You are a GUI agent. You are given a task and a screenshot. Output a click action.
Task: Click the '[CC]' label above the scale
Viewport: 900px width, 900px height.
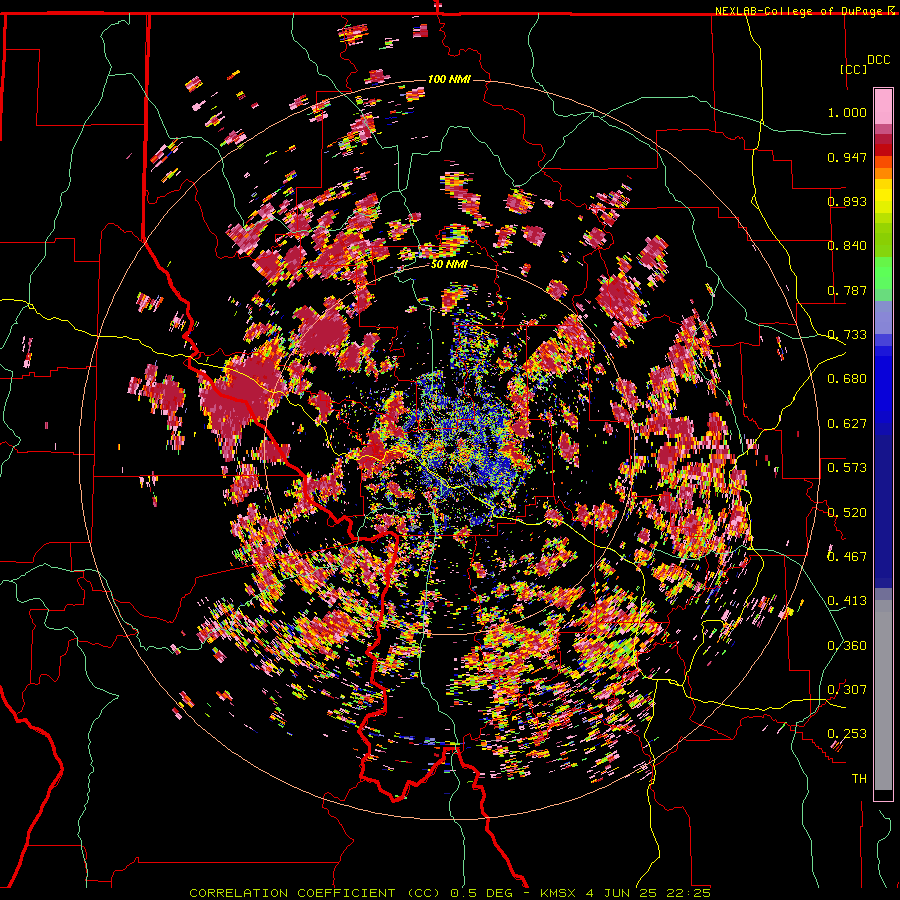[x=853, y=69]
